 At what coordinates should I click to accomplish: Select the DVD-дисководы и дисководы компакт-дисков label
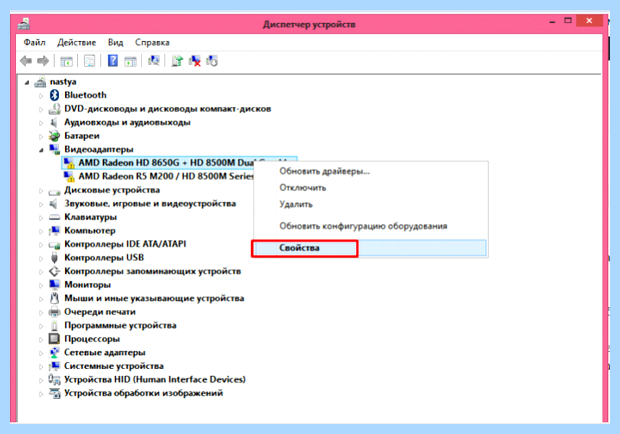(x=168, y=109)
